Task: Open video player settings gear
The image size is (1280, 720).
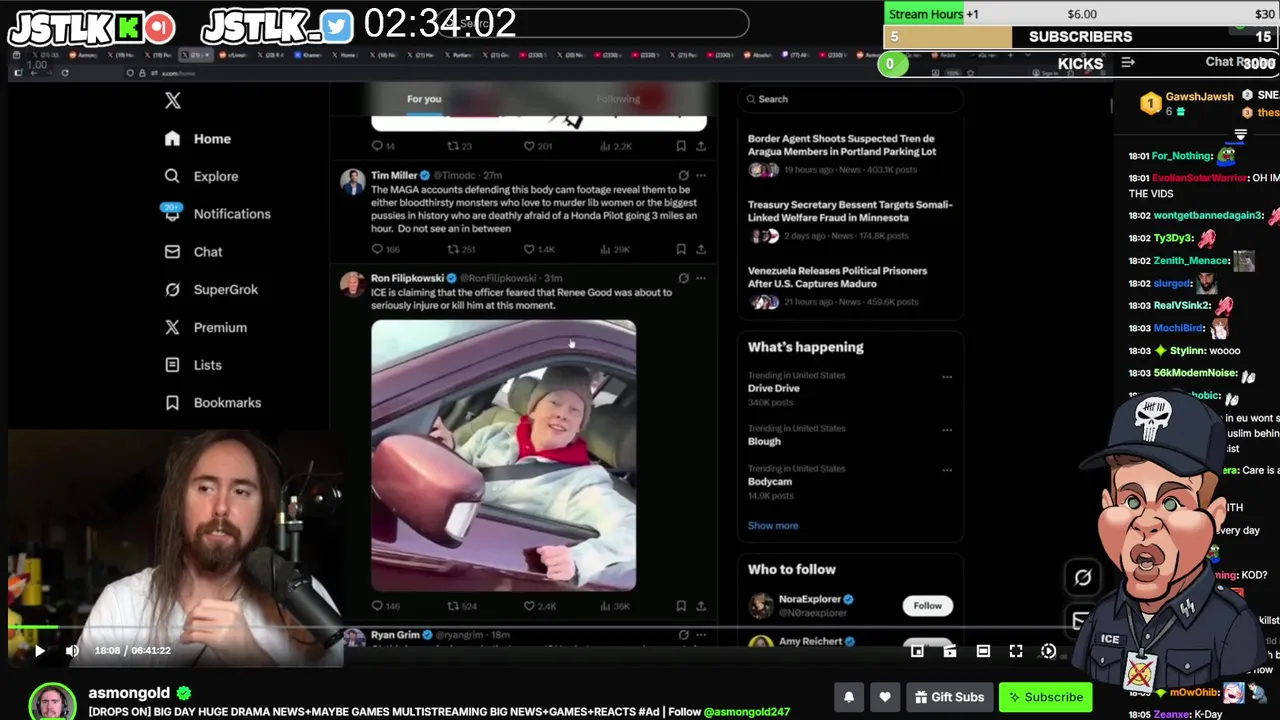Action: [1048, 651]
